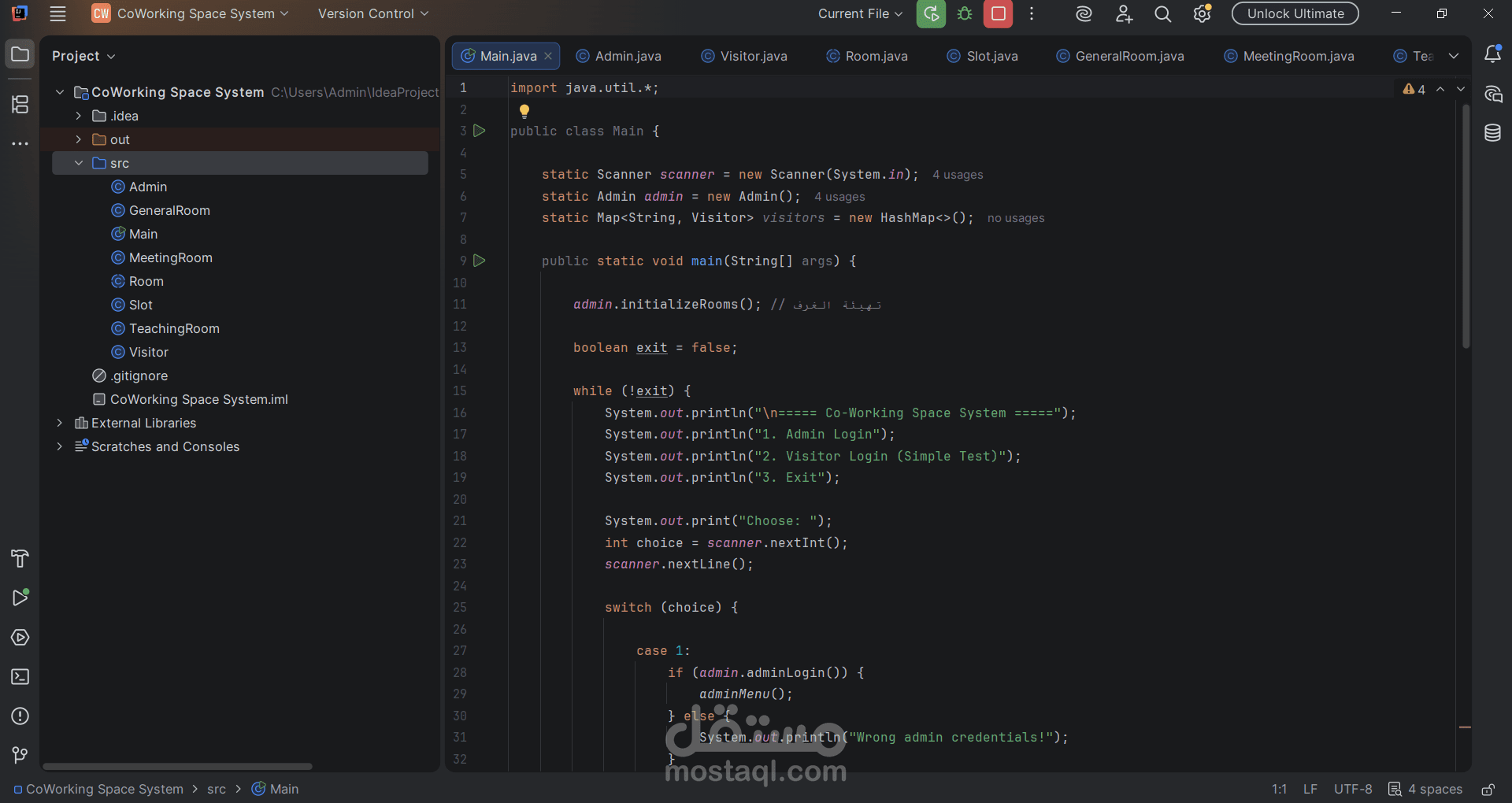
Task: Click the line separator LF in status bar
Action: click(1310, 789)
